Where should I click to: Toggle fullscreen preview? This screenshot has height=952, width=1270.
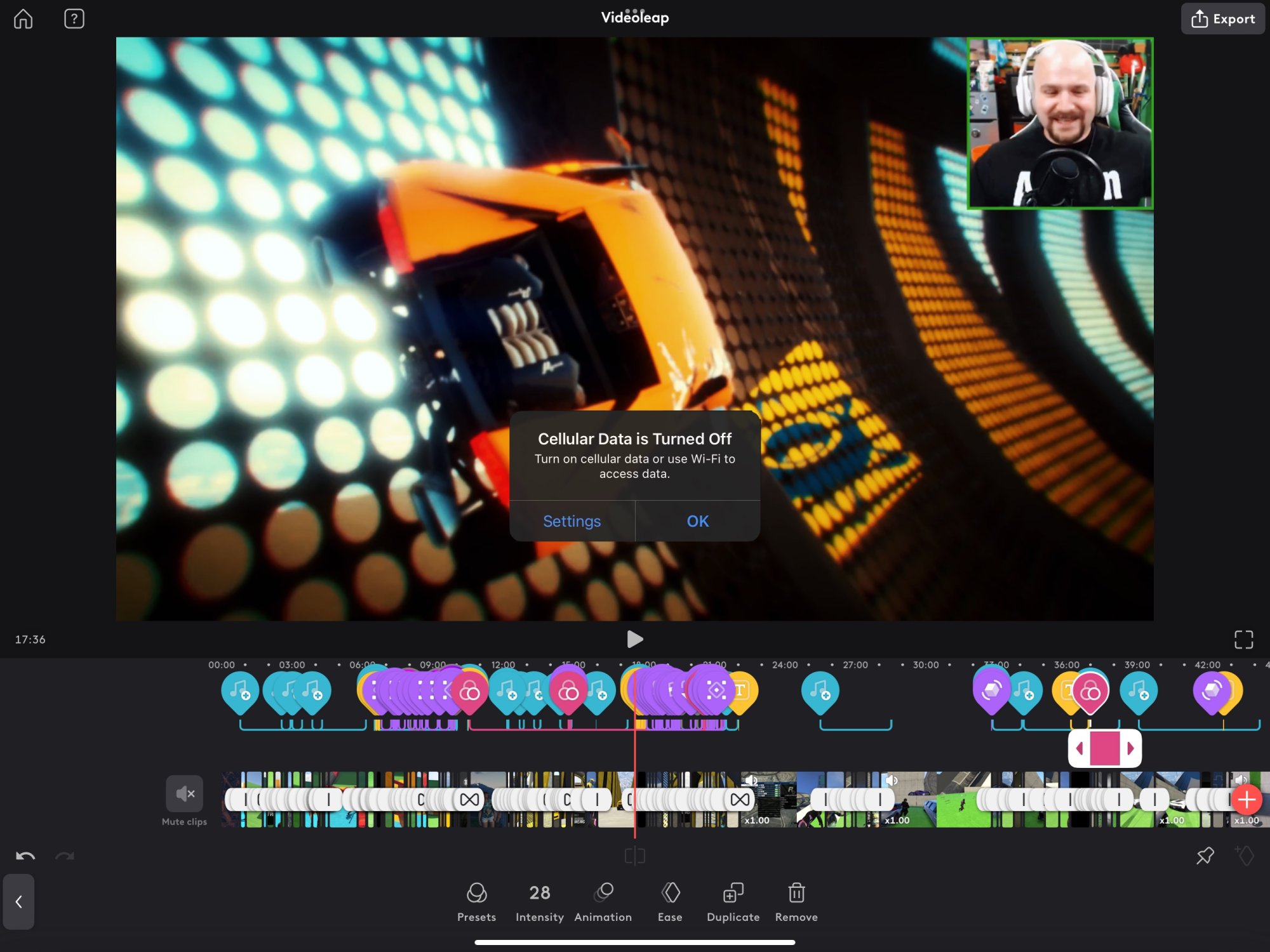pos(1243,639)
